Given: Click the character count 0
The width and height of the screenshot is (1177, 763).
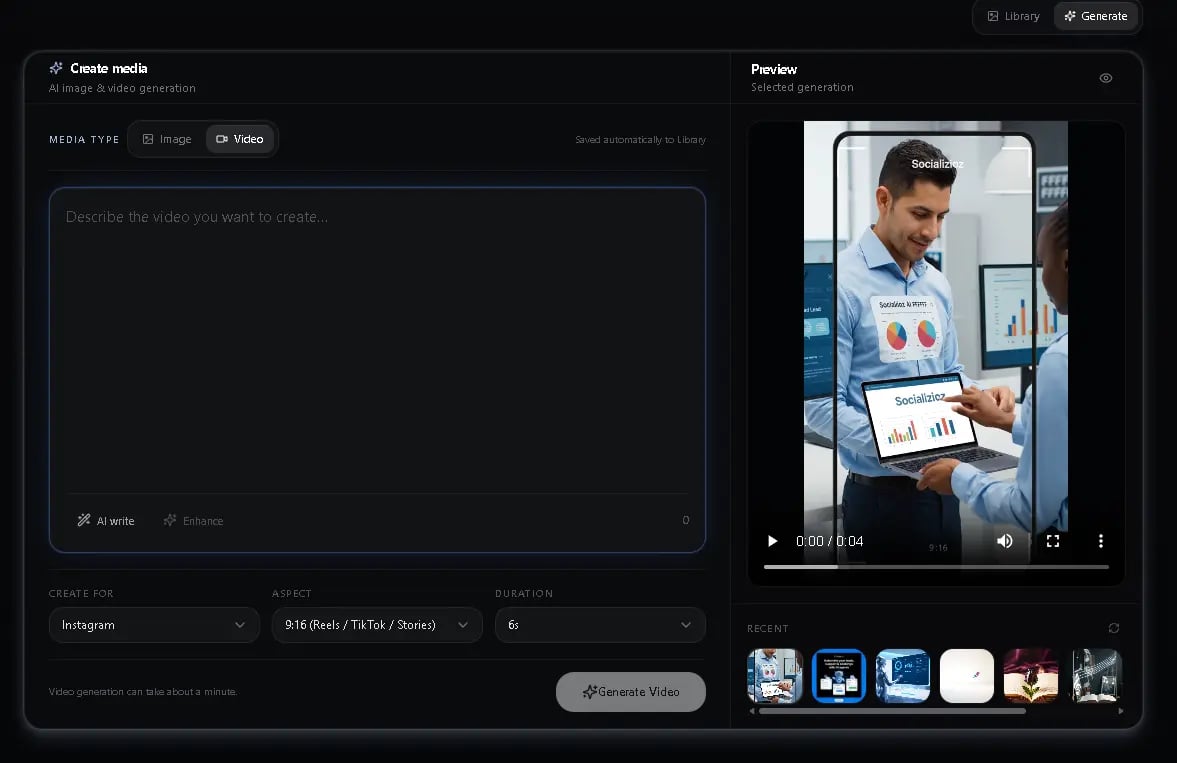Looking at the screenshot, I should pos(685,520).
